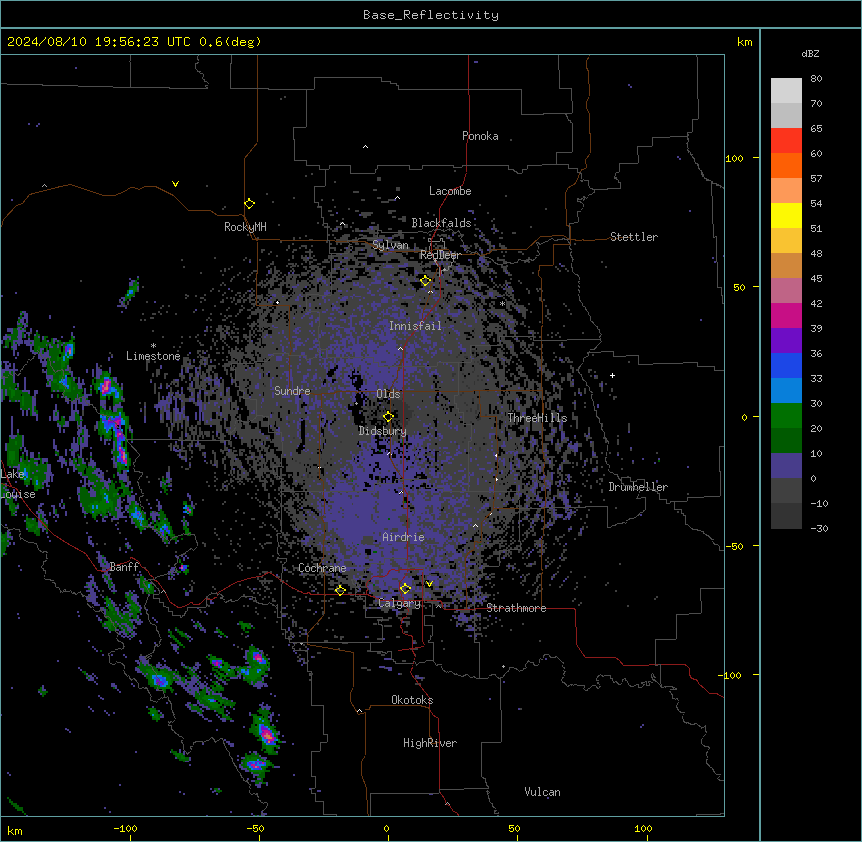Click the RedDeer city label

[x=440, y=255]
